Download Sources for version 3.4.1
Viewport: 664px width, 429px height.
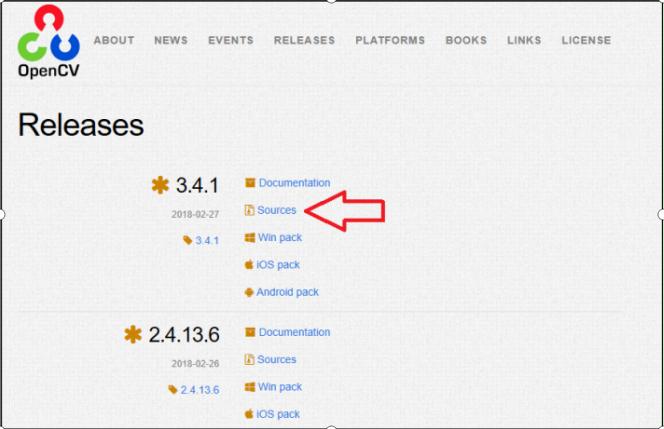point(277,210)
